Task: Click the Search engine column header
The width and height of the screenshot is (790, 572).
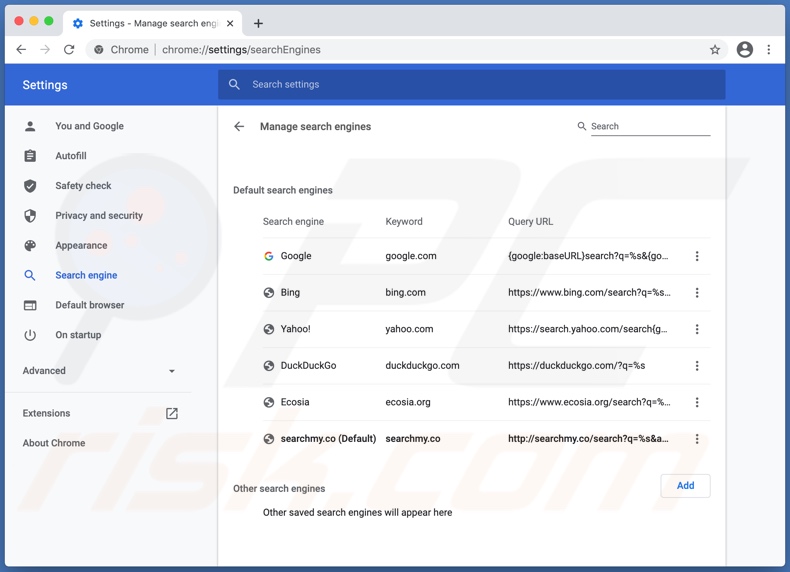Action: coord(293,221)
